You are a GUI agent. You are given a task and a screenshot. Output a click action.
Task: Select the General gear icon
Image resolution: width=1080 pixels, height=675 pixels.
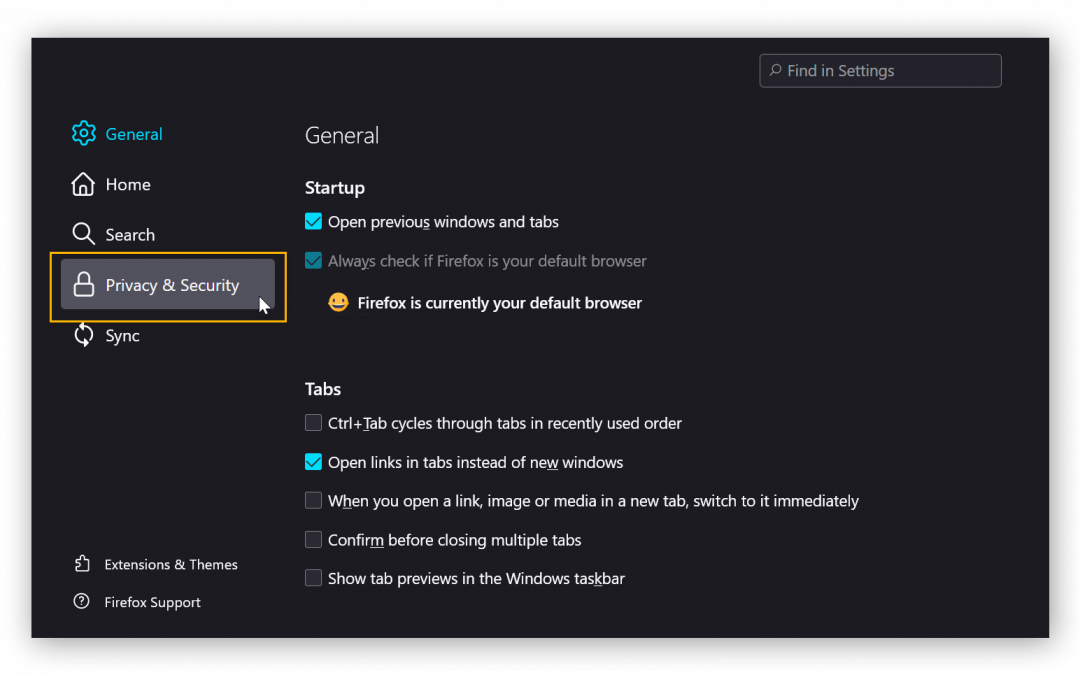[84, 133]
